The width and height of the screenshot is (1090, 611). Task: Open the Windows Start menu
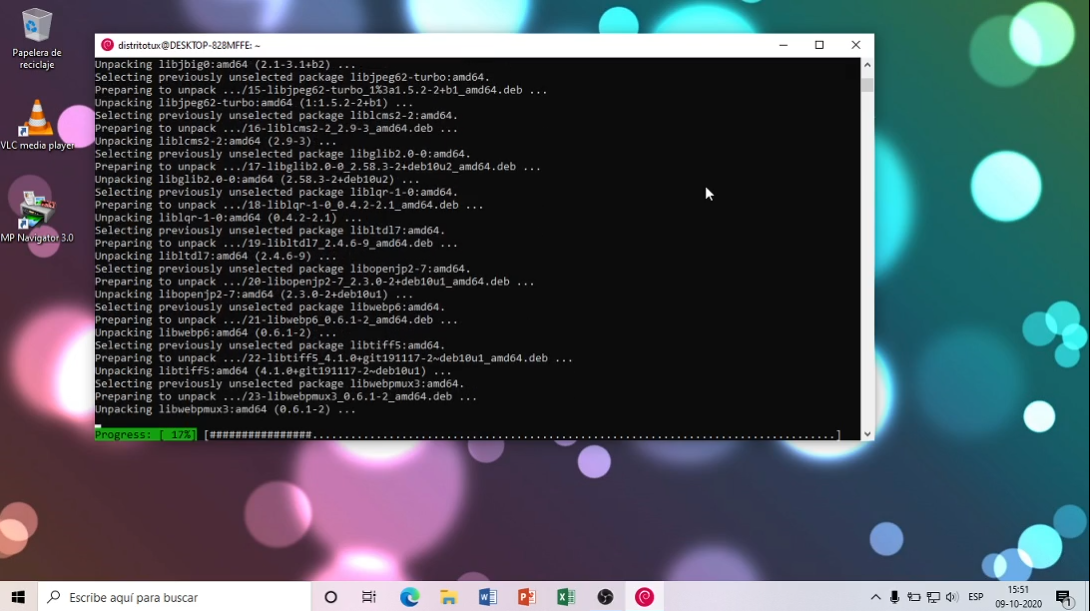[x=17, y=597]
